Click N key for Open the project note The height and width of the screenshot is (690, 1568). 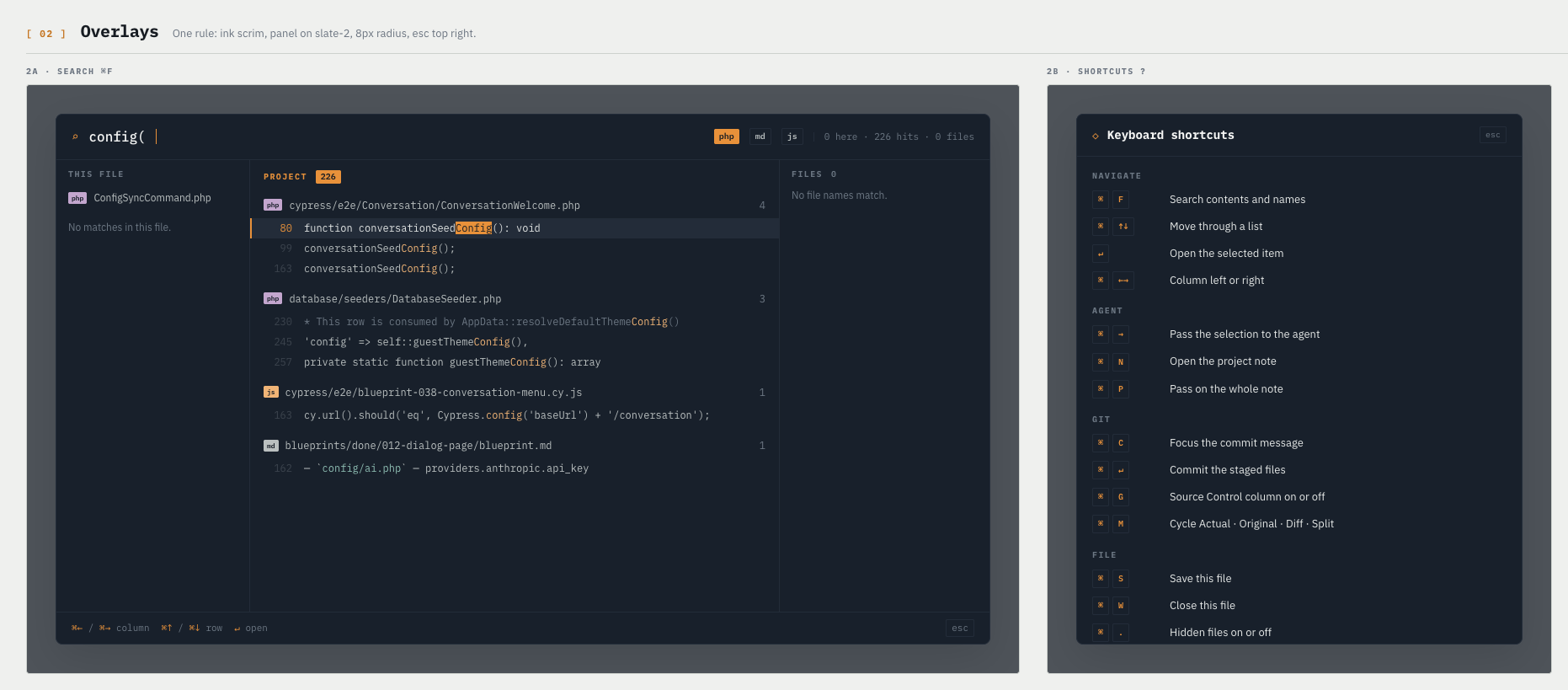(x=1121, y=361)
